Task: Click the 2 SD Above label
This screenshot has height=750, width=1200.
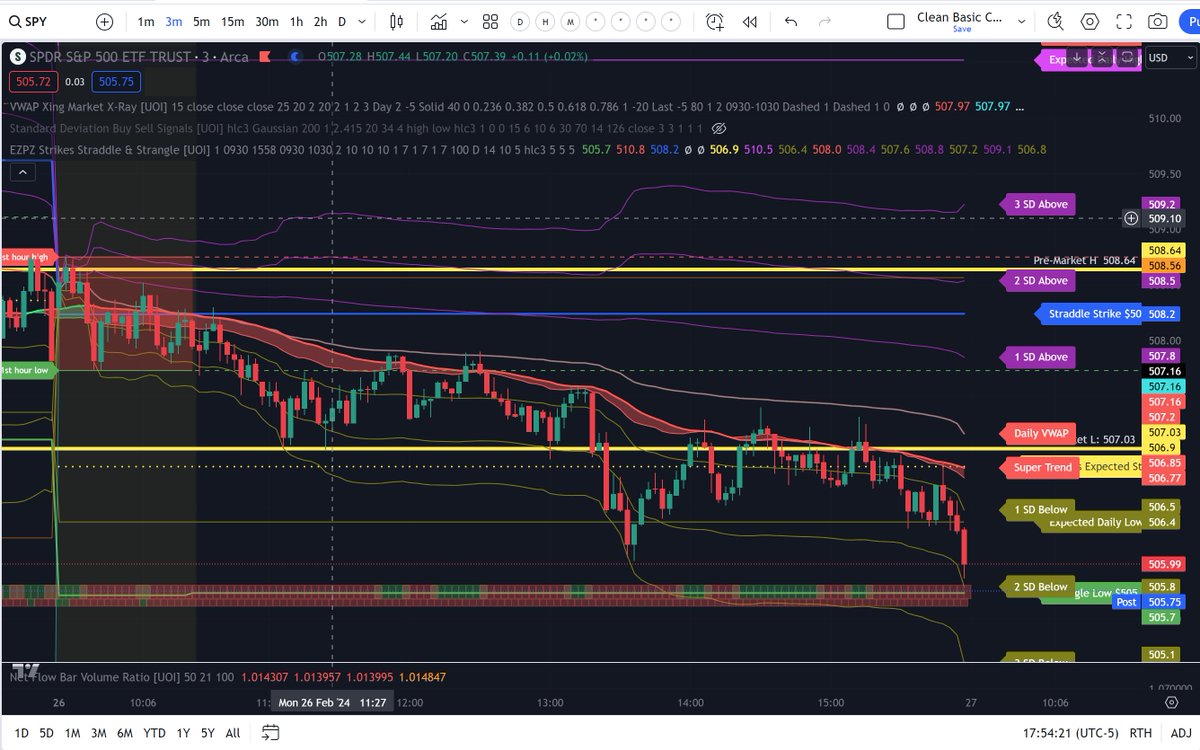Action: (x=1040, y=281)
